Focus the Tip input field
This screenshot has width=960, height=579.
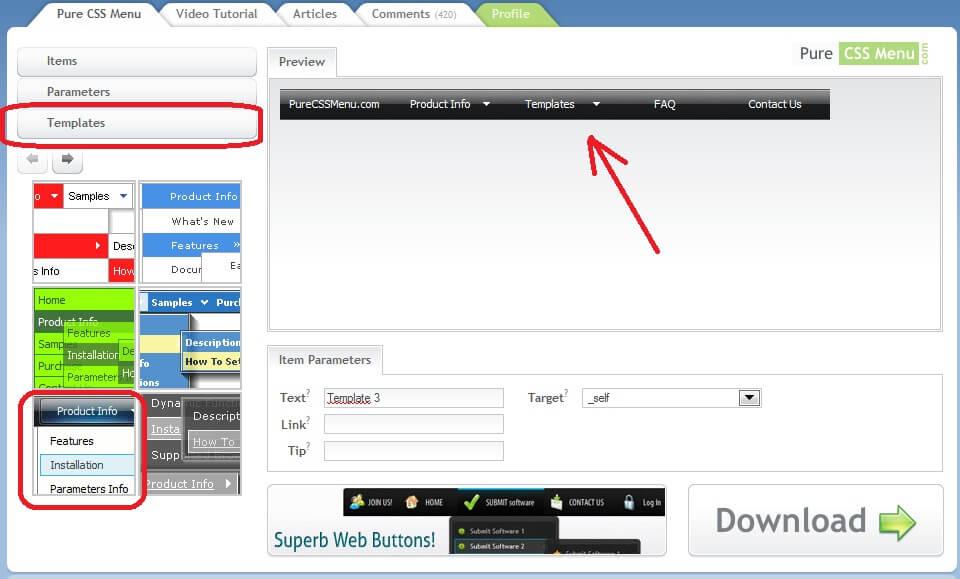pyautogui.click(x=414, y=451)
